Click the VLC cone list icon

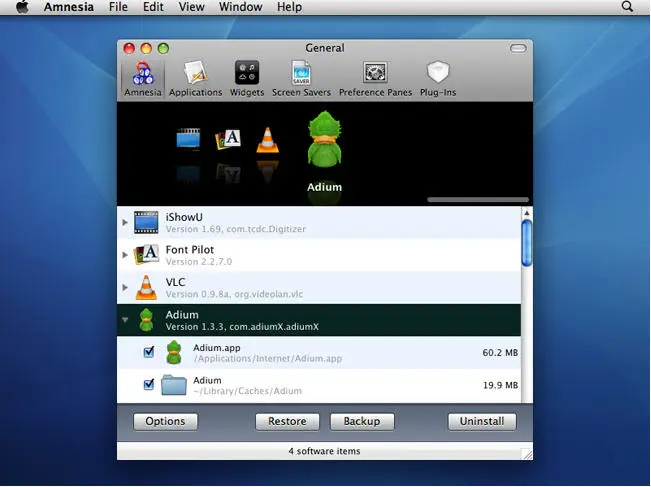coord(146,287)
